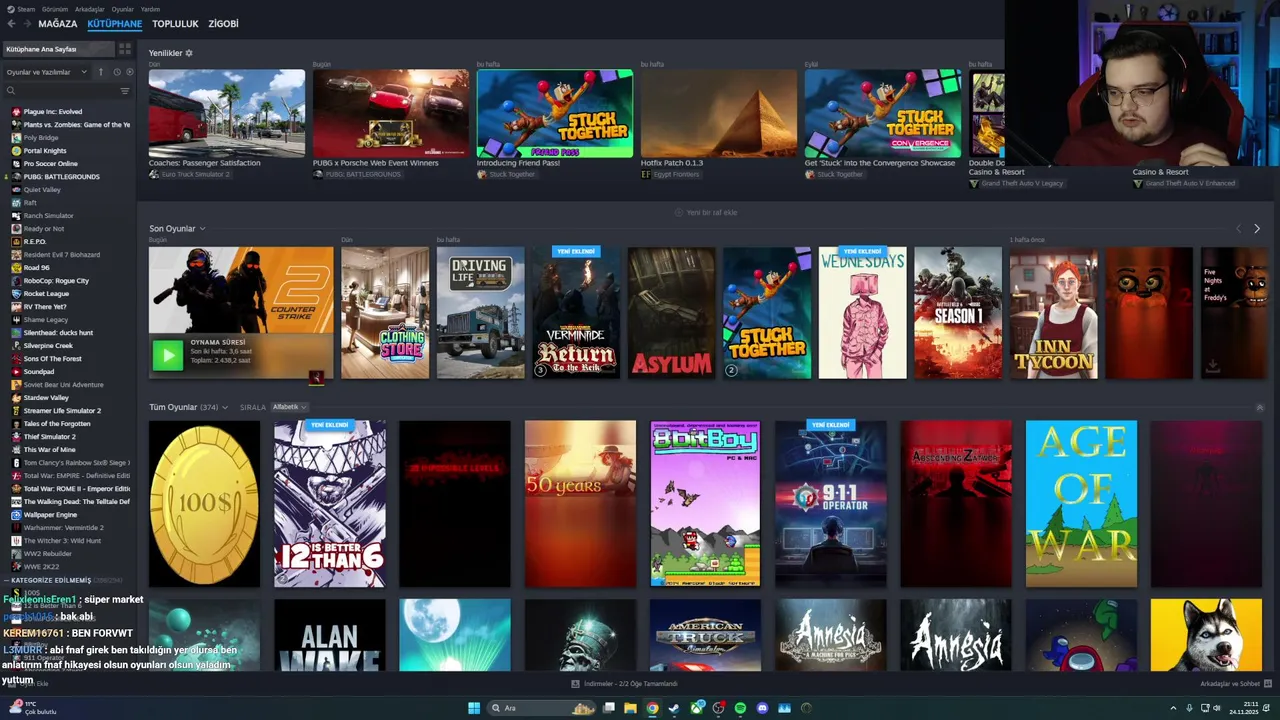This screenshot has height=720, width=1280.
Task: Open Coaches: Passenger Satisfaction news item
Action: (x=227, y=124)
